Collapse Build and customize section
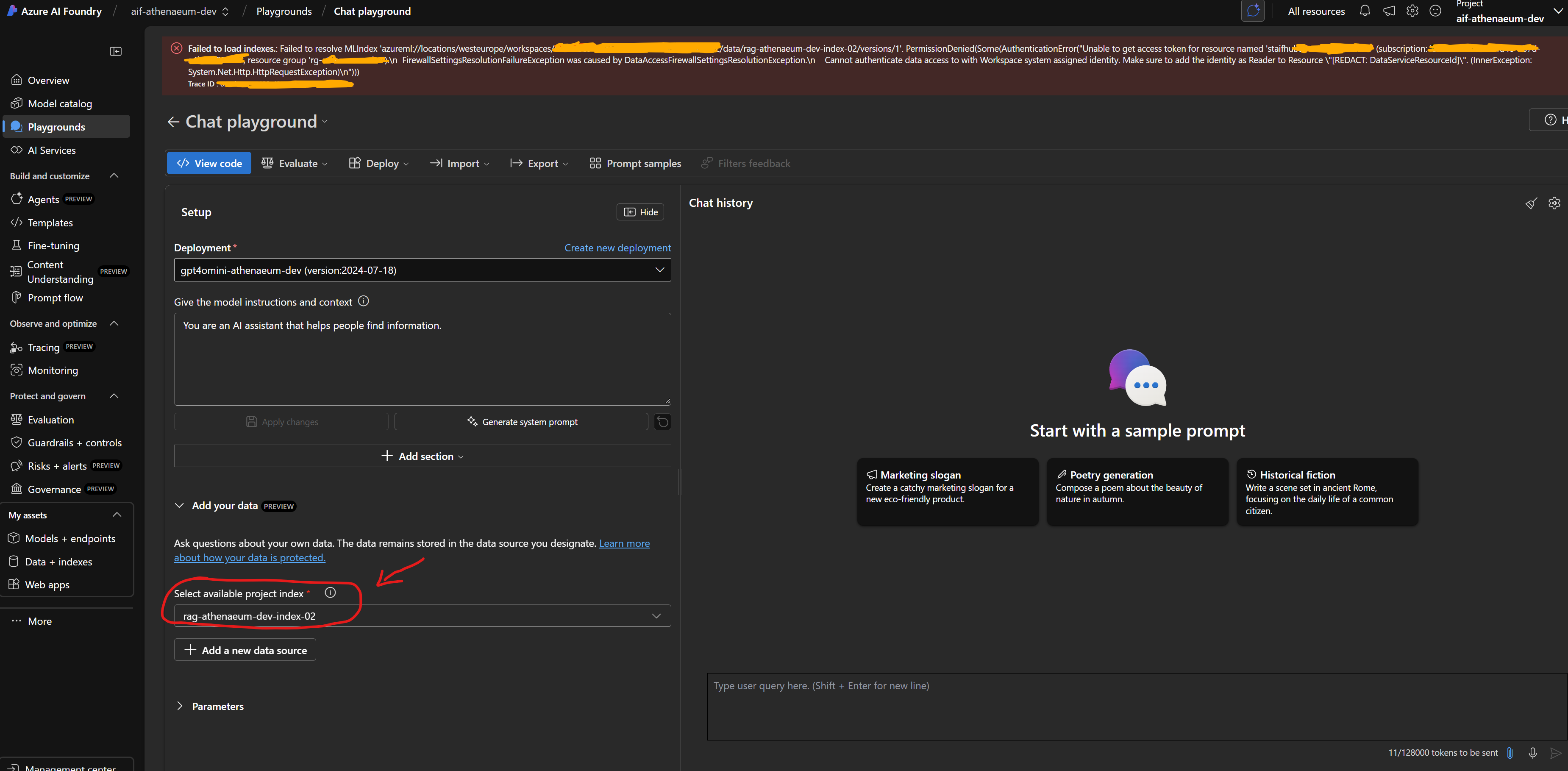 pos(114,175)
